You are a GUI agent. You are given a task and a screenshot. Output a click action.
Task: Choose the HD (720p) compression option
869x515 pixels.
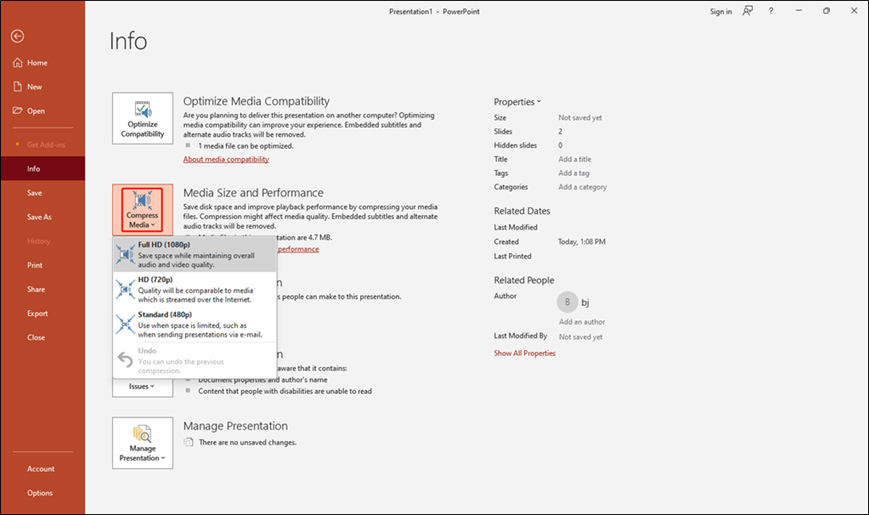195,289
